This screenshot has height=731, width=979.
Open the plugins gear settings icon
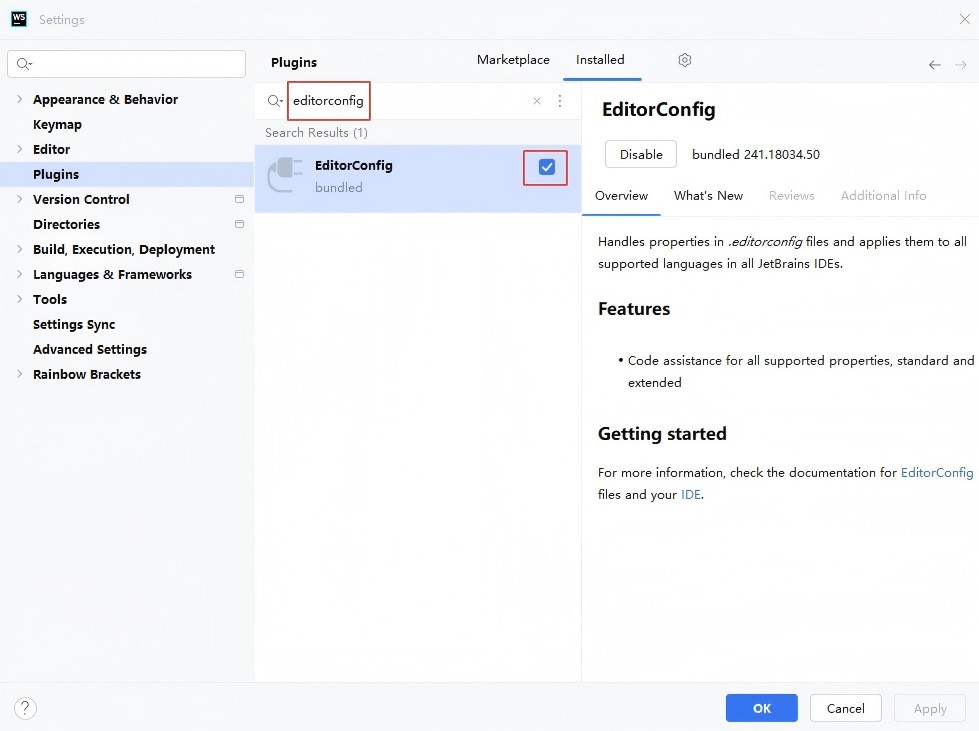pyautogui.click(x=684, y=60)
